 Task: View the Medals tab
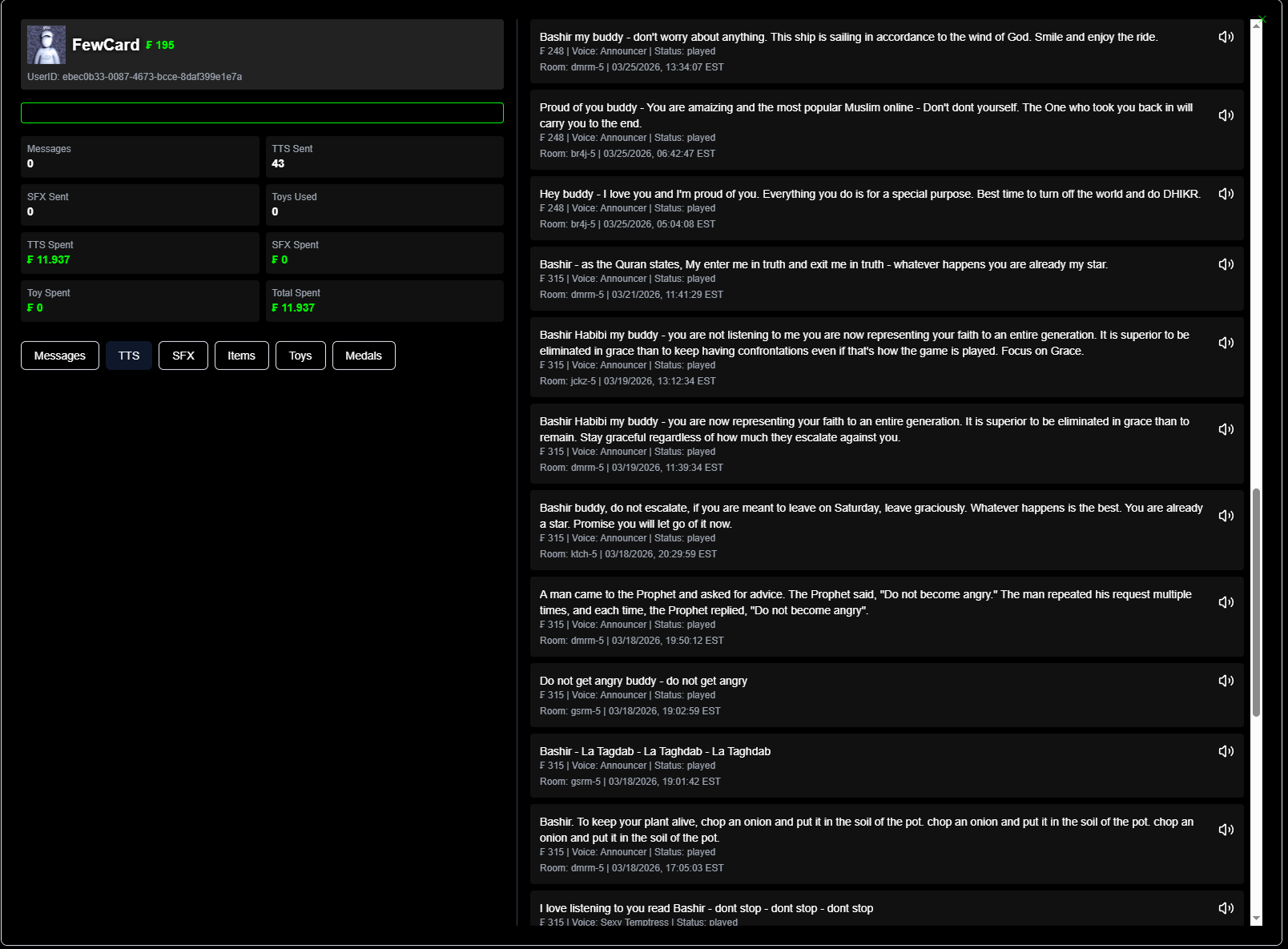point(364,356)
